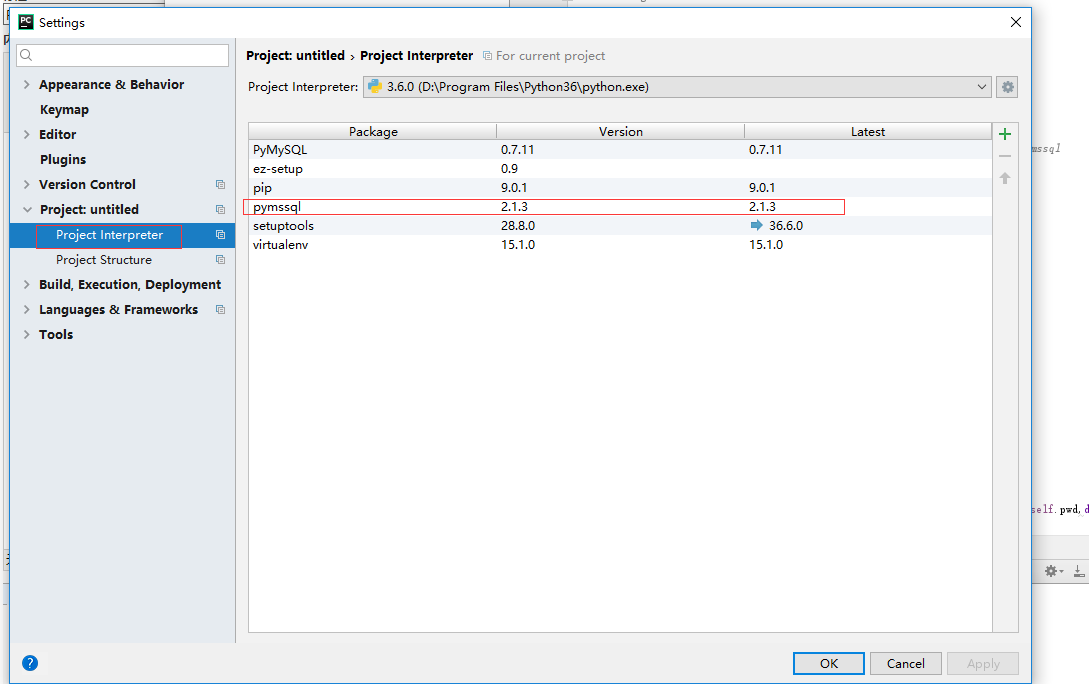Expand the Appearance & Behavior section

pyautogui.click(x=26, y=84)
